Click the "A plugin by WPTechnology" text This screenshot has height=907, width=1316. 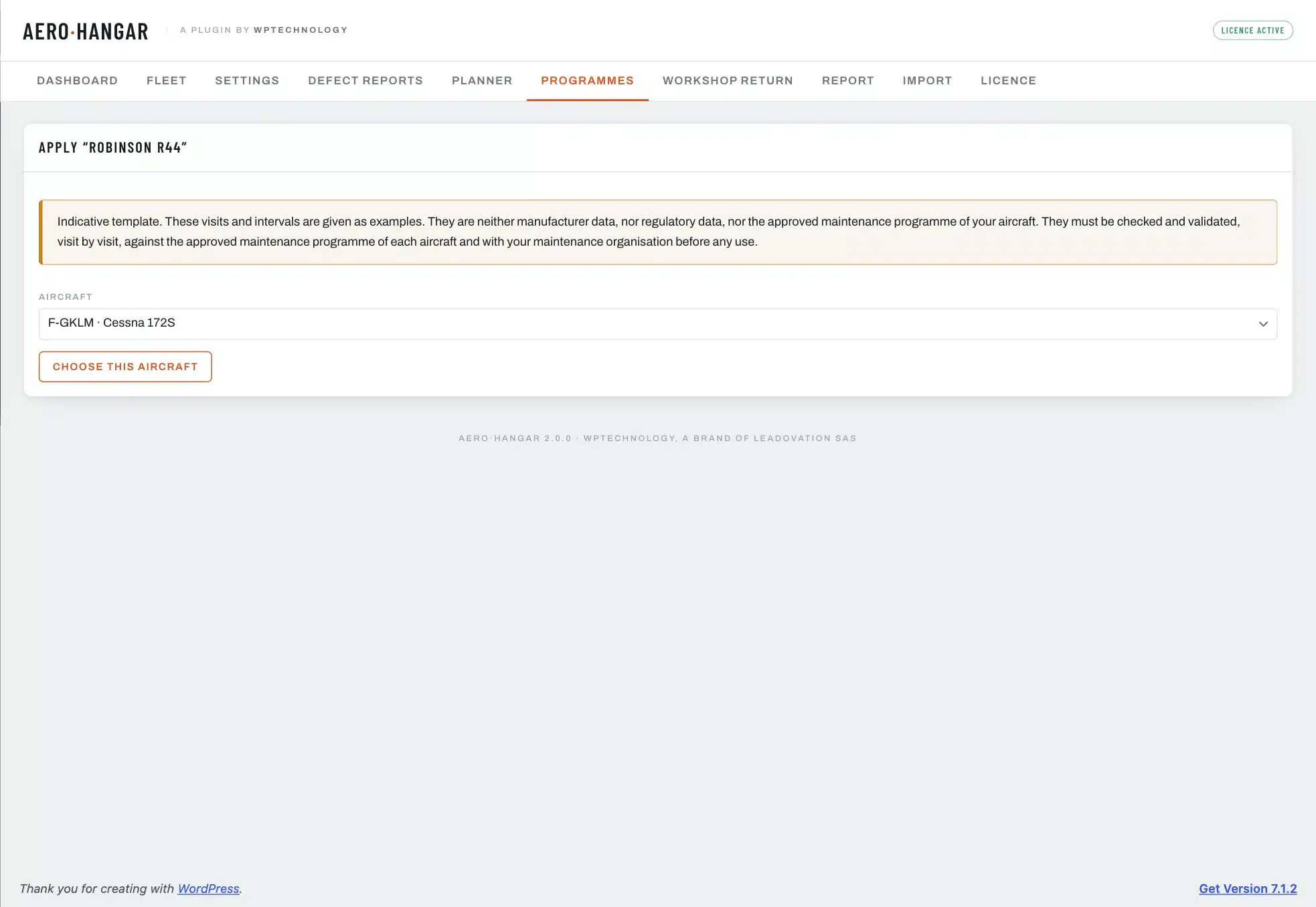264,30
